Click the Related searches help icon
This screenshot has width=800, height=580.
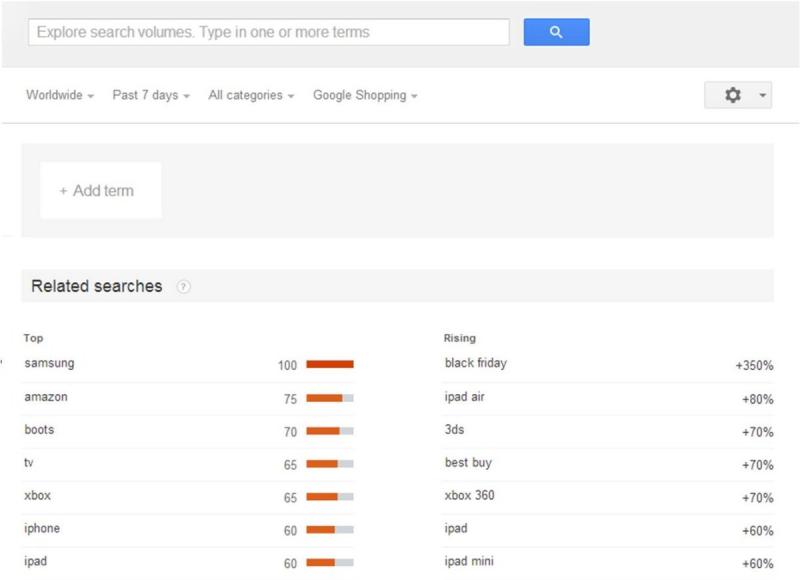pyautogui.click(x=183, y=287)
